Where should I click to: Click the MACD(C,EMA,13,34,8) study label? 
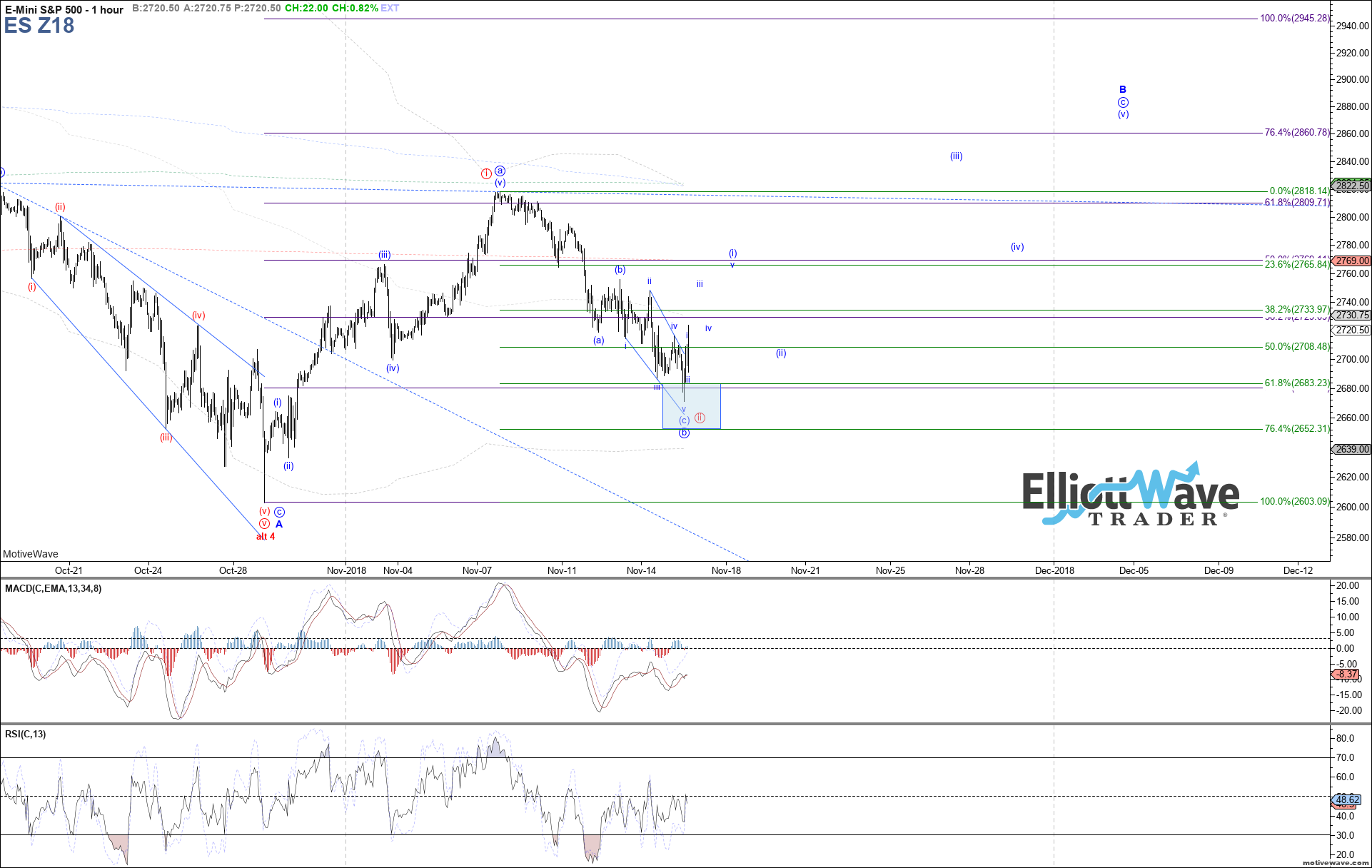54,588
